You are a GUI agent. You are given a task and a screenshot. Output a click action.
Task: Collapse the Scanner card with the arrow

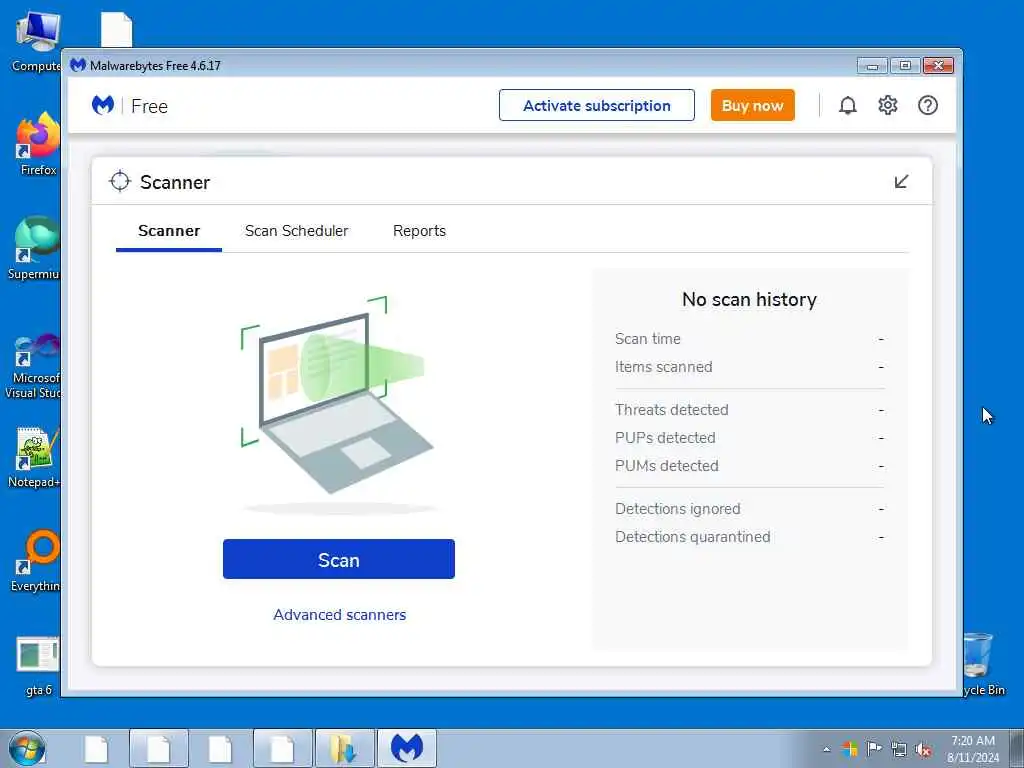(901, 182)
